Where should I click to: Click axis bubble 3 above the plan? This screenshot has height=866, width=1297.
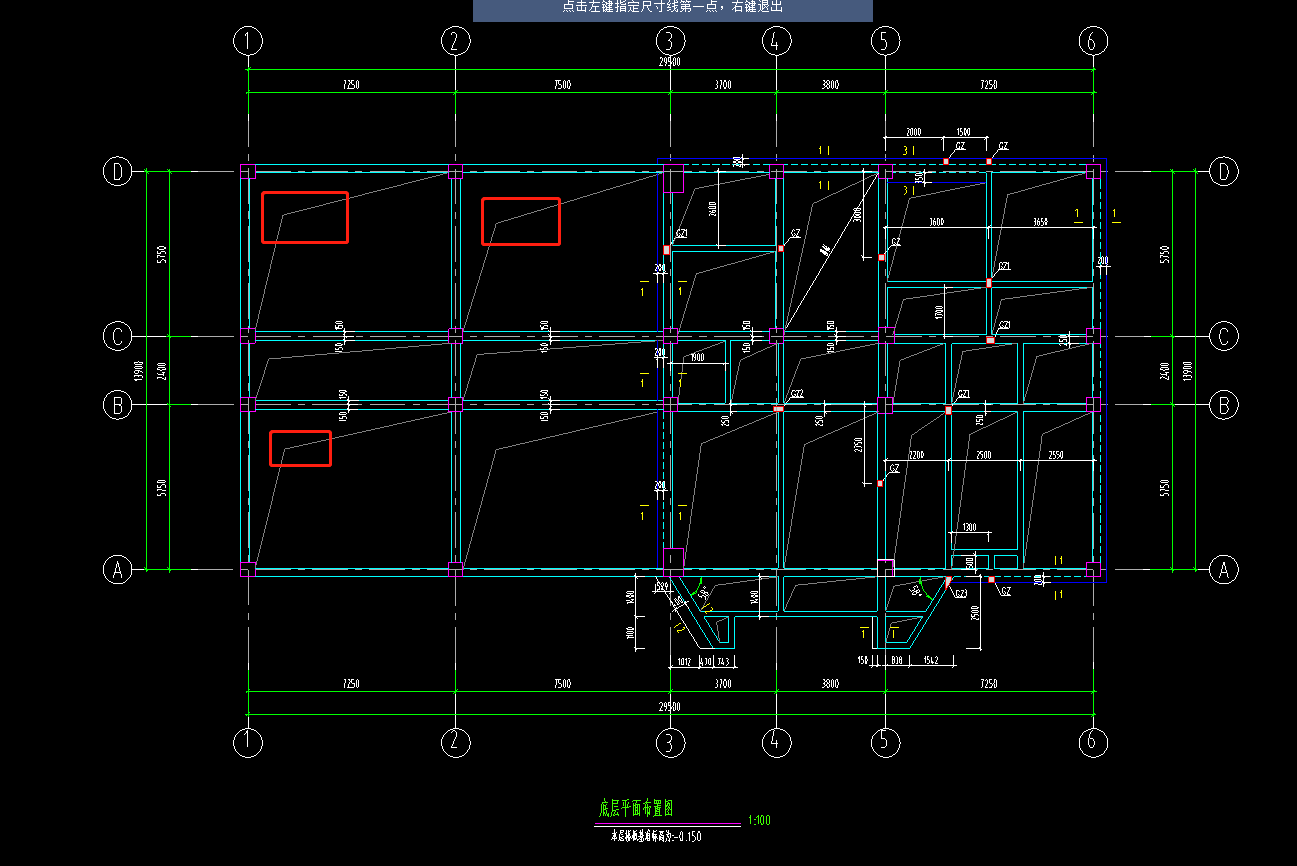click(670, 41)
